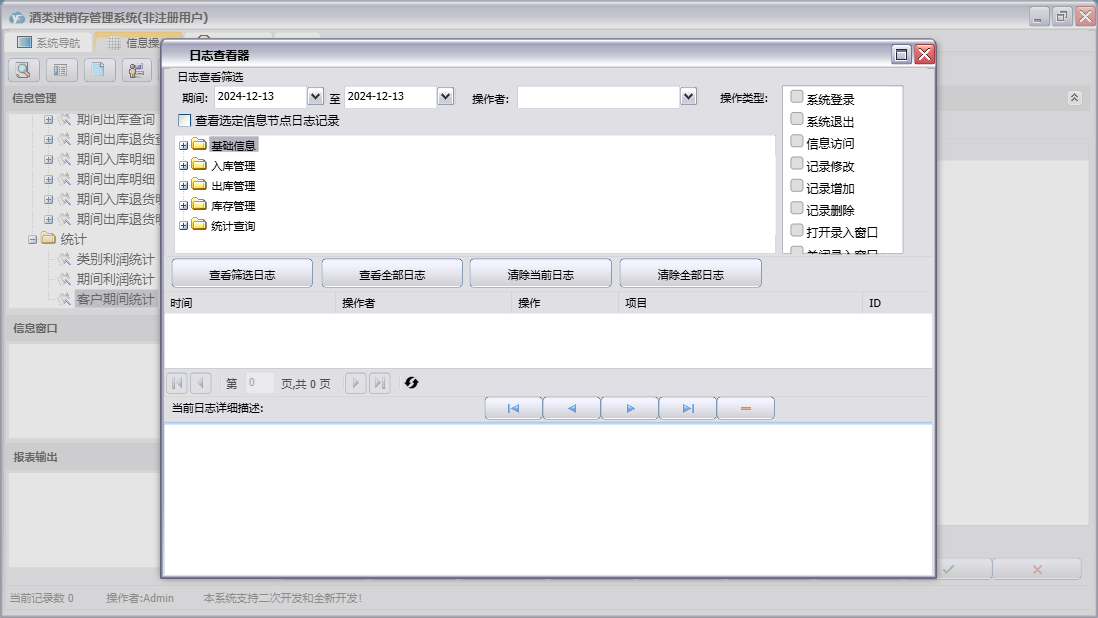This screenshot has height=618, width=1098.
Task: Click the user/operator toolbar icon
Action: [137, 70]
